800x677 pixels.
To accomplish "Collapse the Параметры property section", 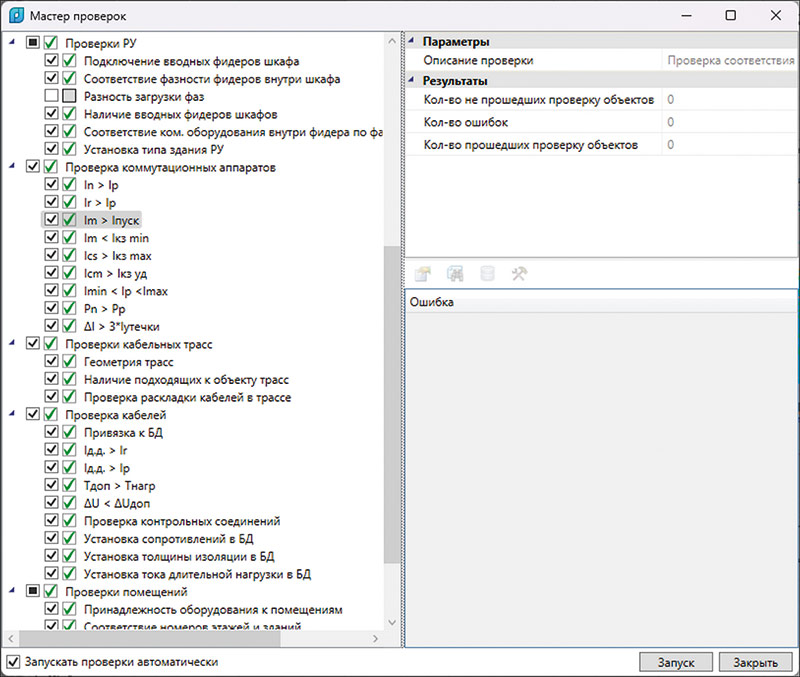I will coord(411,42).
